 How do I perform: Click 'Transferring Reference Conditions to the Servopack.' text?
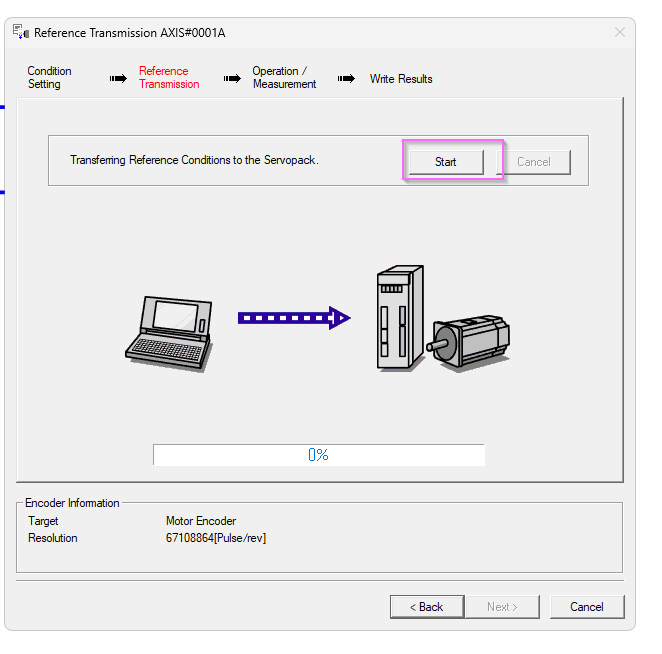[x=194, y=160]
